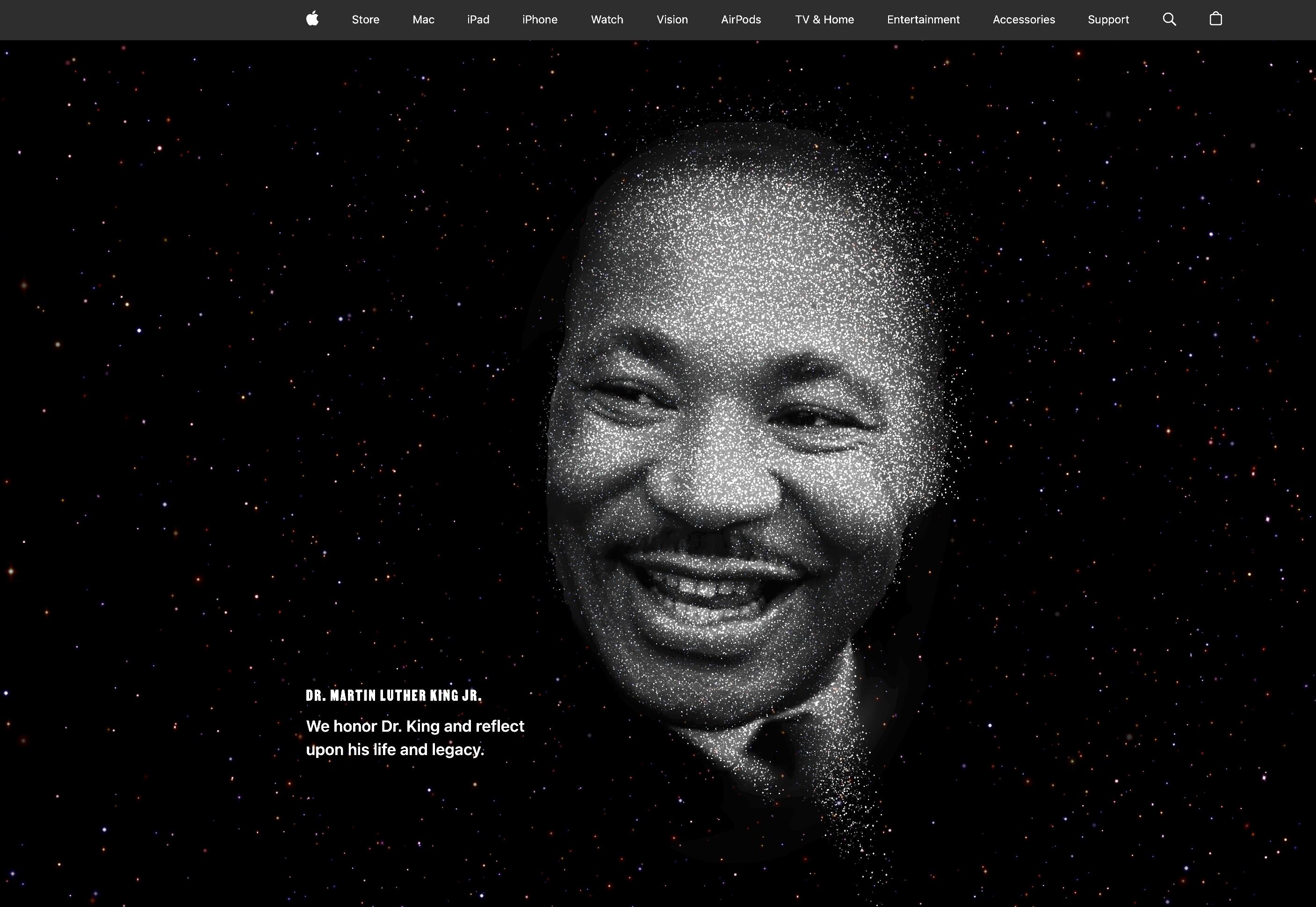Select TV & Home from the menu
The width and height of the screenshot is (1316, 907).
pyautogui.click(x=824, y=19)
